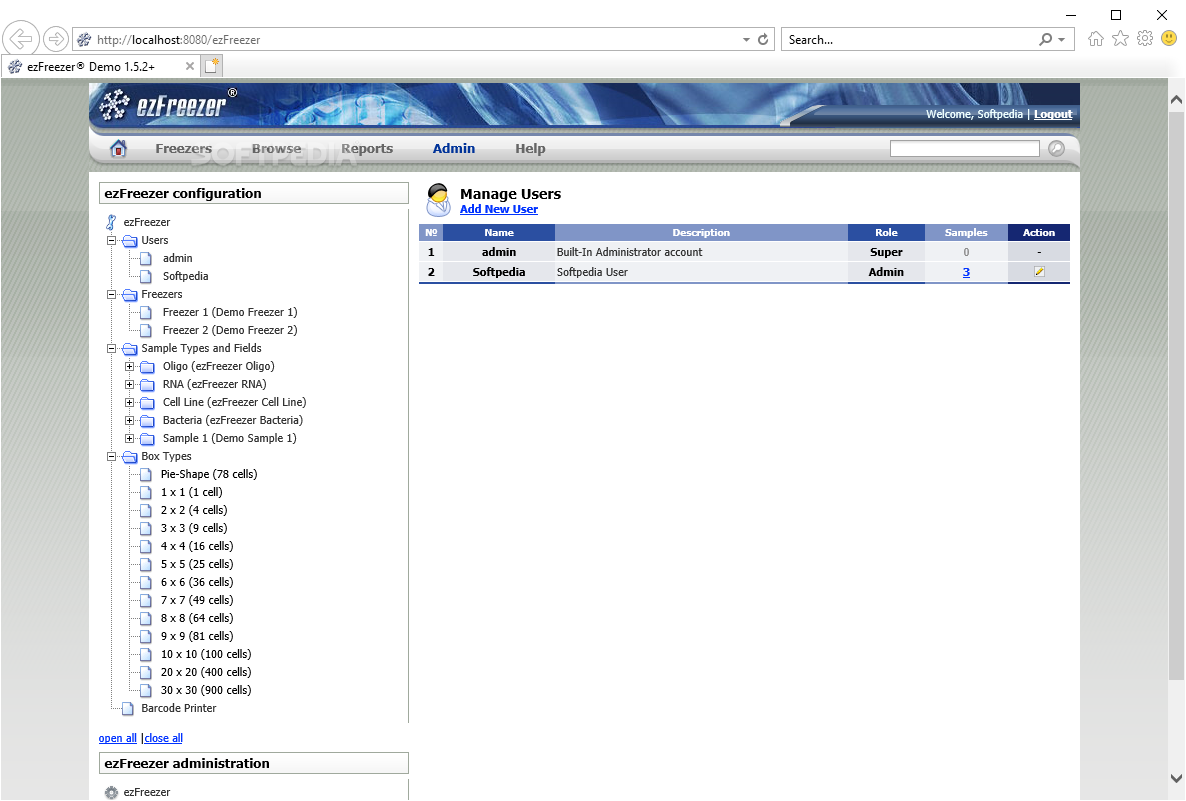This screenshot has height=801, width=1186.
Task: Click the ezFreezer search input field
Action: click(964, 149)
